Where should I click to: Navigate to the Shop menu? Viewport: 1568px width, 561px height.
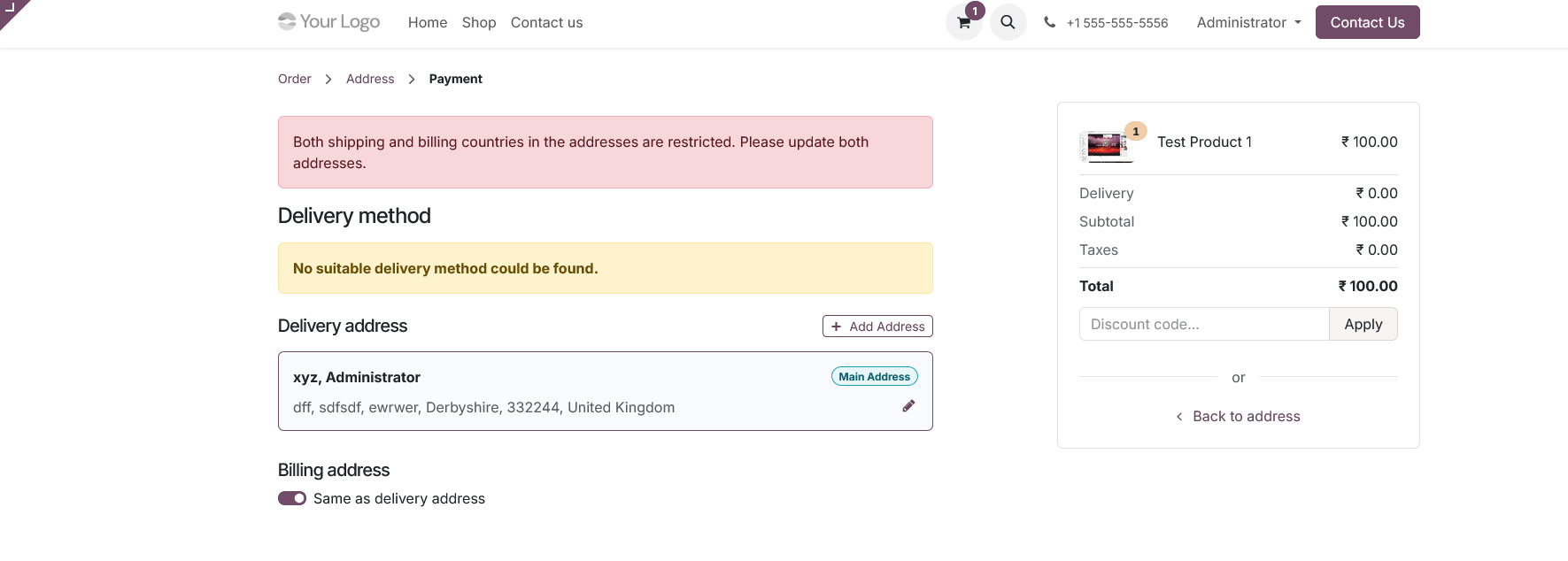click(x=478, y=22)
